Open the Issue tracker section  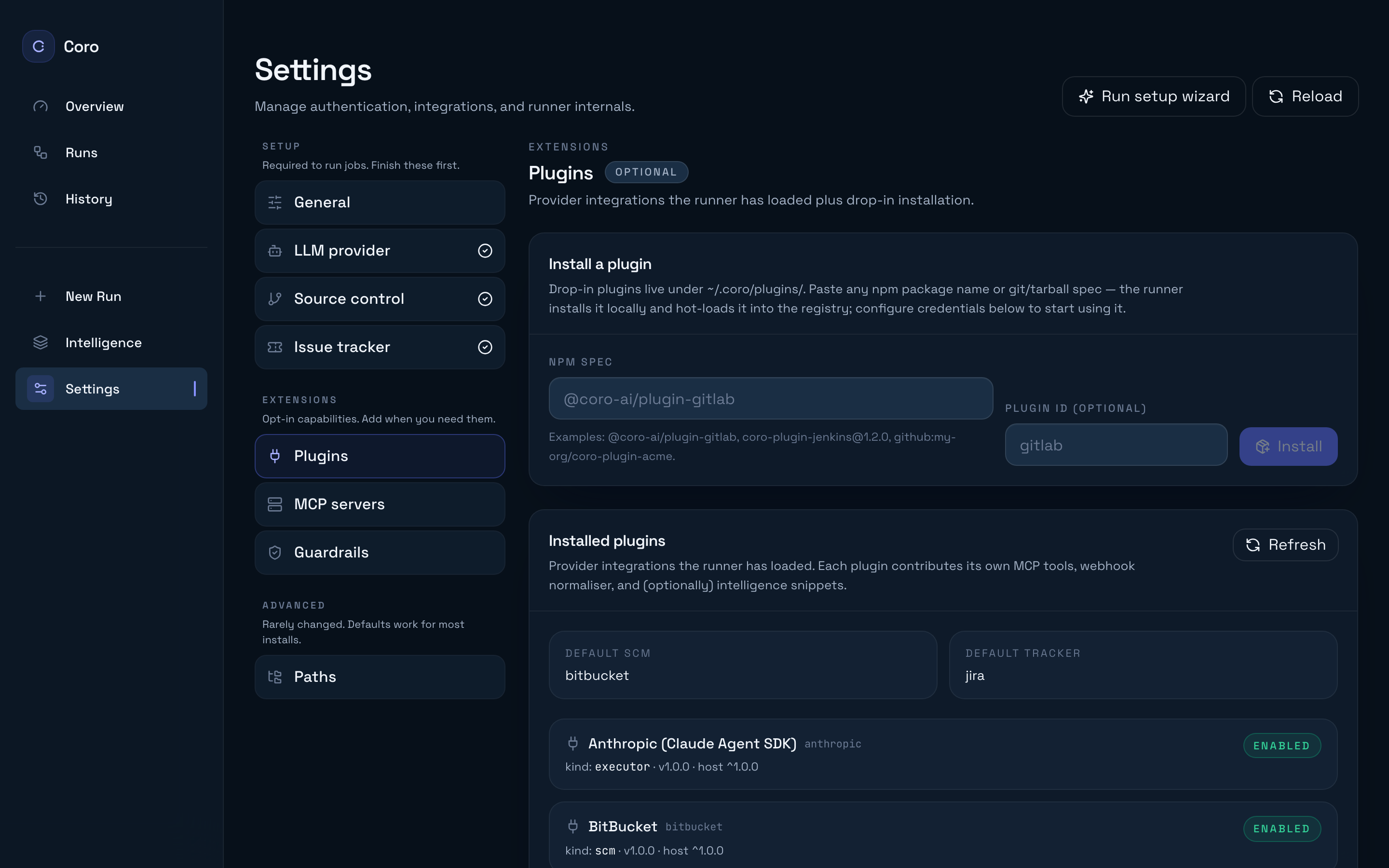coord(380,347)
